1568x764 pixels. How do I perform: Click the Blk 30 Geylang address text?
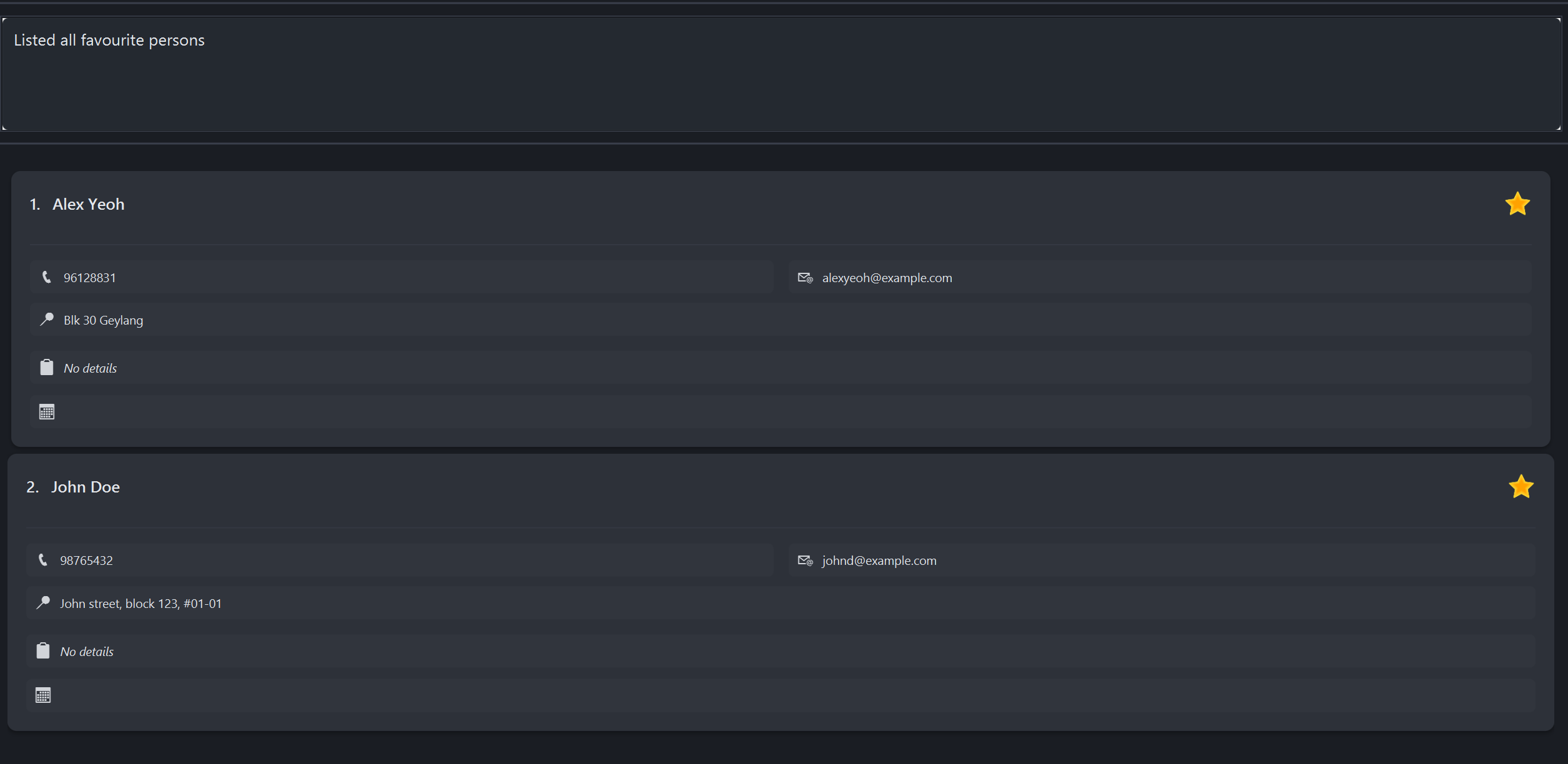coord(103,320)
